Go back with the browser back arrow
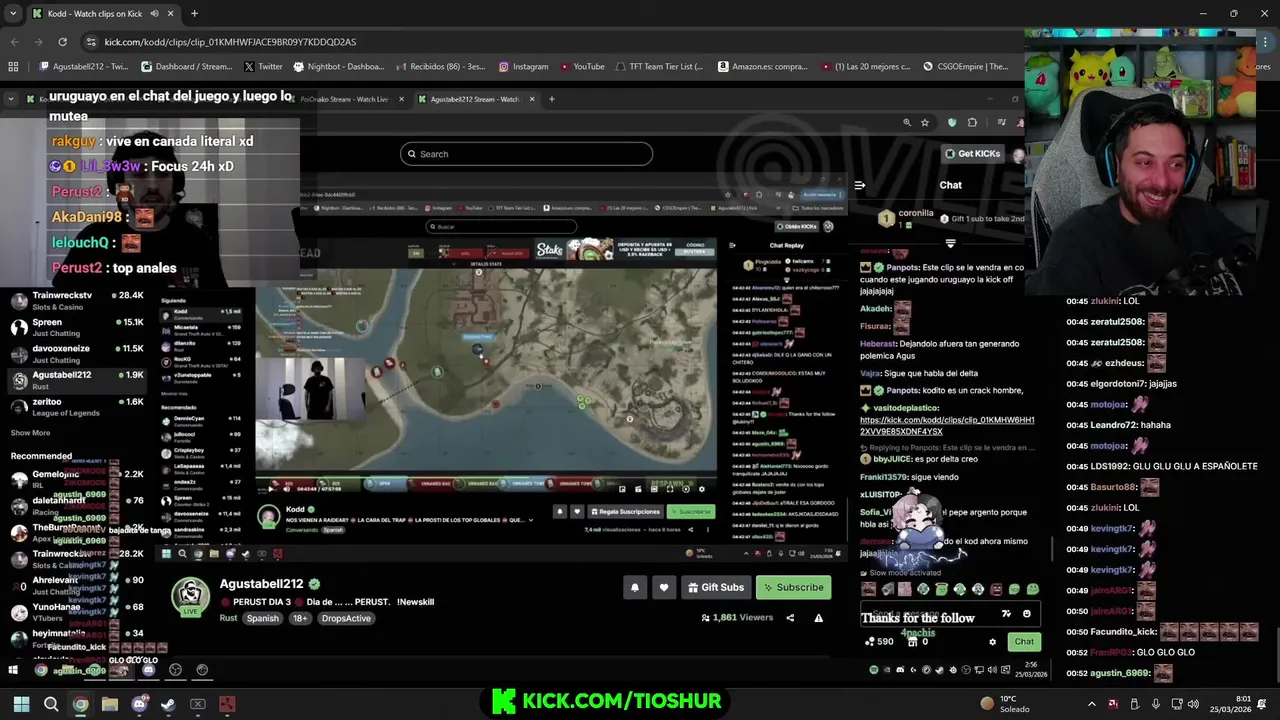 pos(14,42)
